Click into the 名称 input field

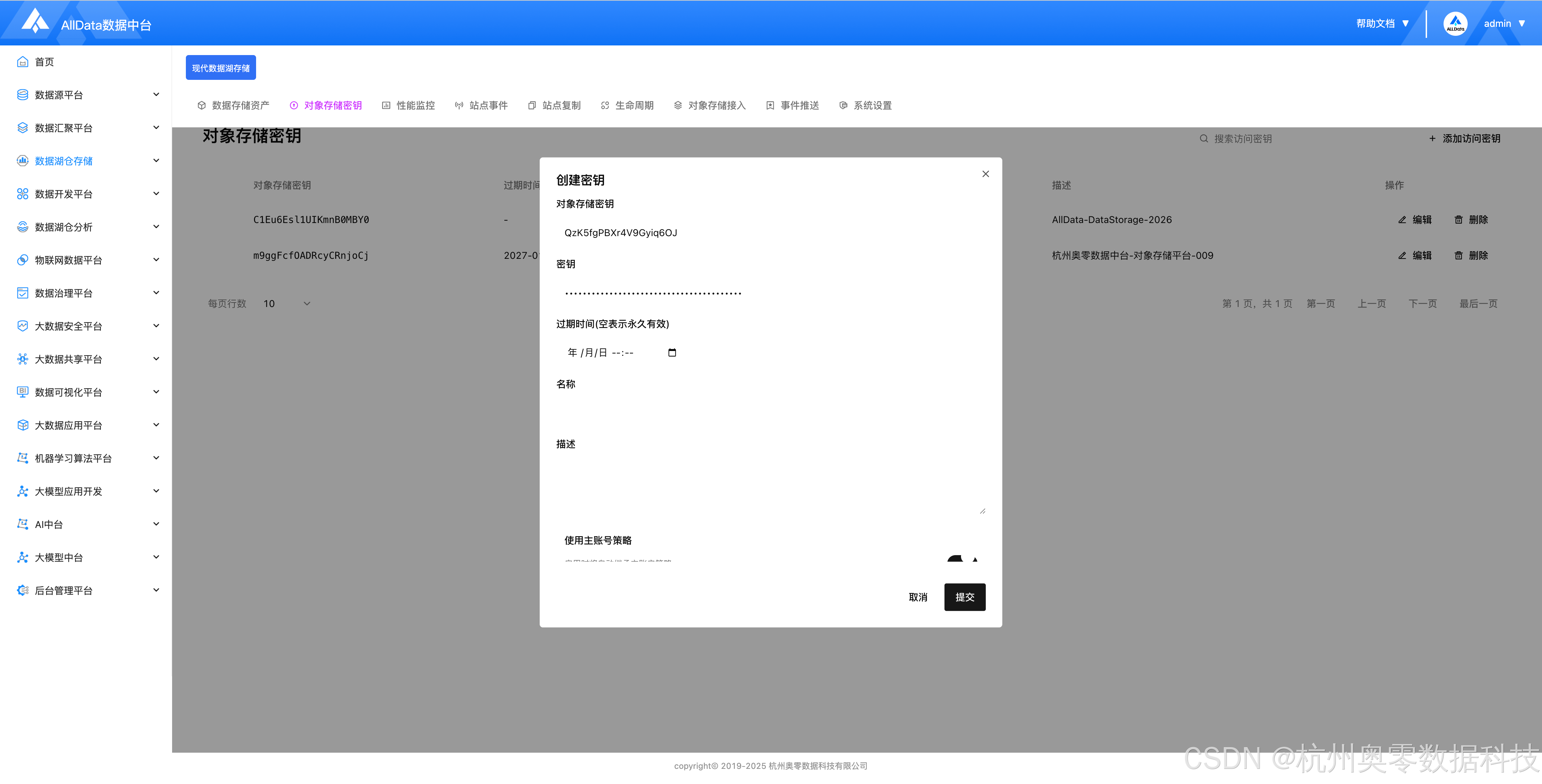(770, 412)
